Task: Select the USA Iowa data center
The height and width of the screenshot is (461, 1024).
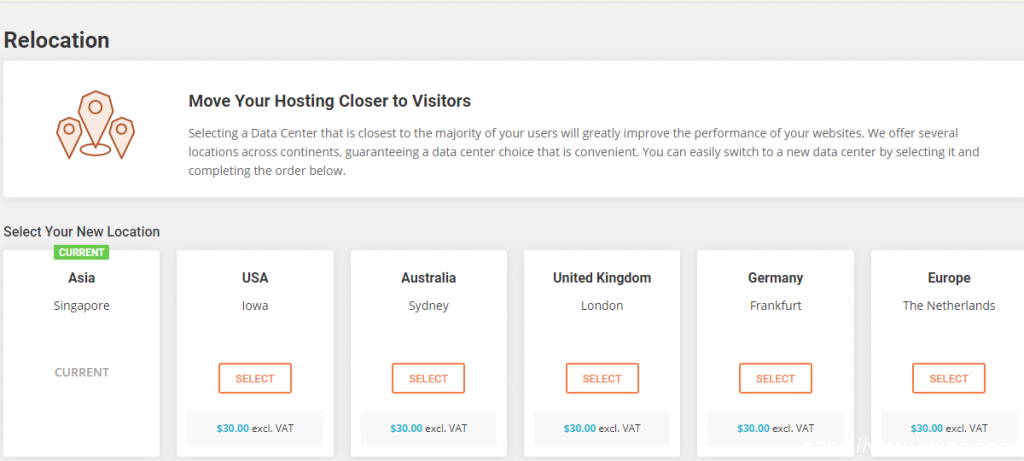Action: tap(255, 378)
